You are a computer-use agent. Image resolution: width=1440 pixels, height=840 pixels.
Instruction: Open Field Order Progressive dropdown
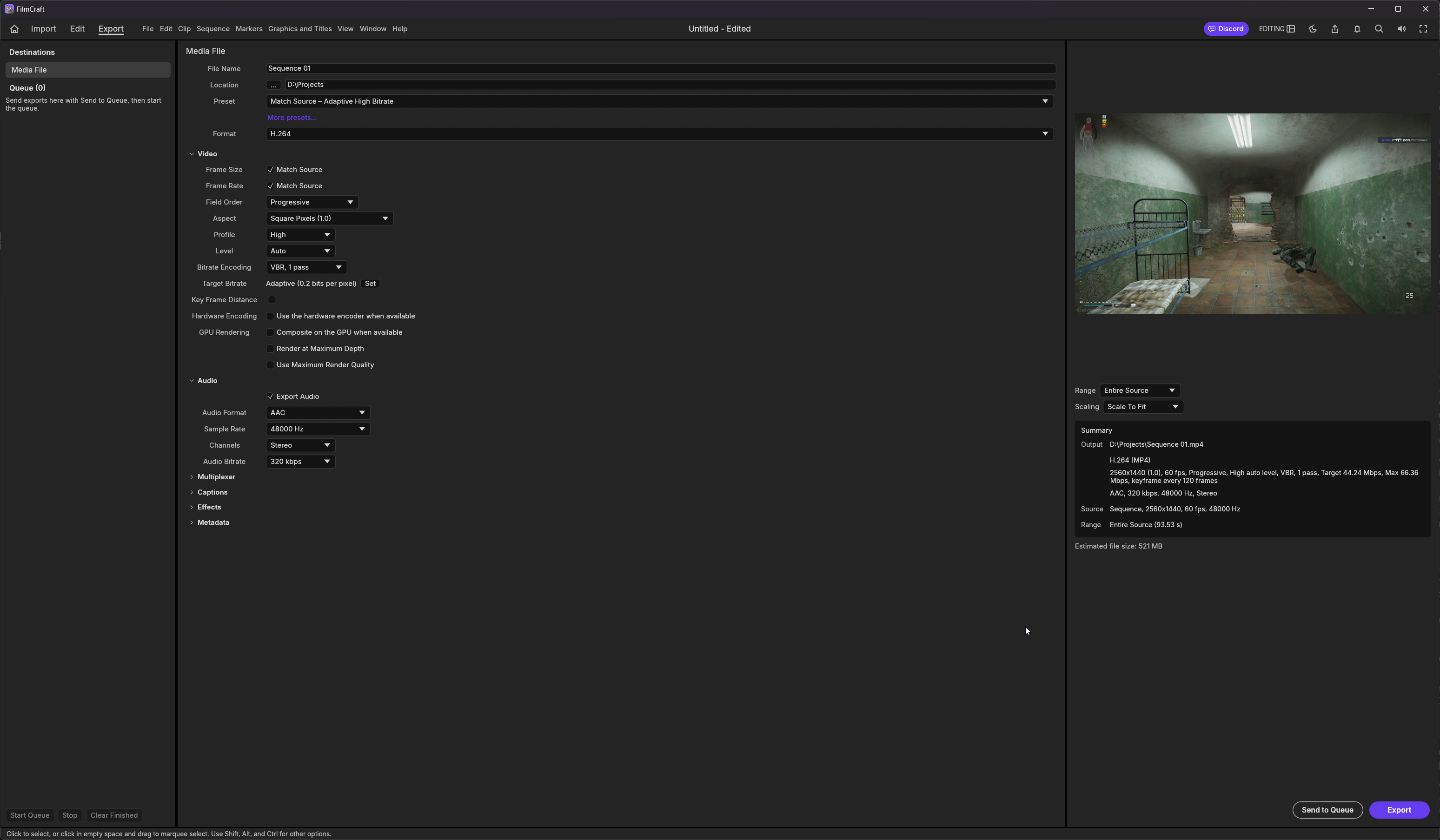tap(312, 202)
